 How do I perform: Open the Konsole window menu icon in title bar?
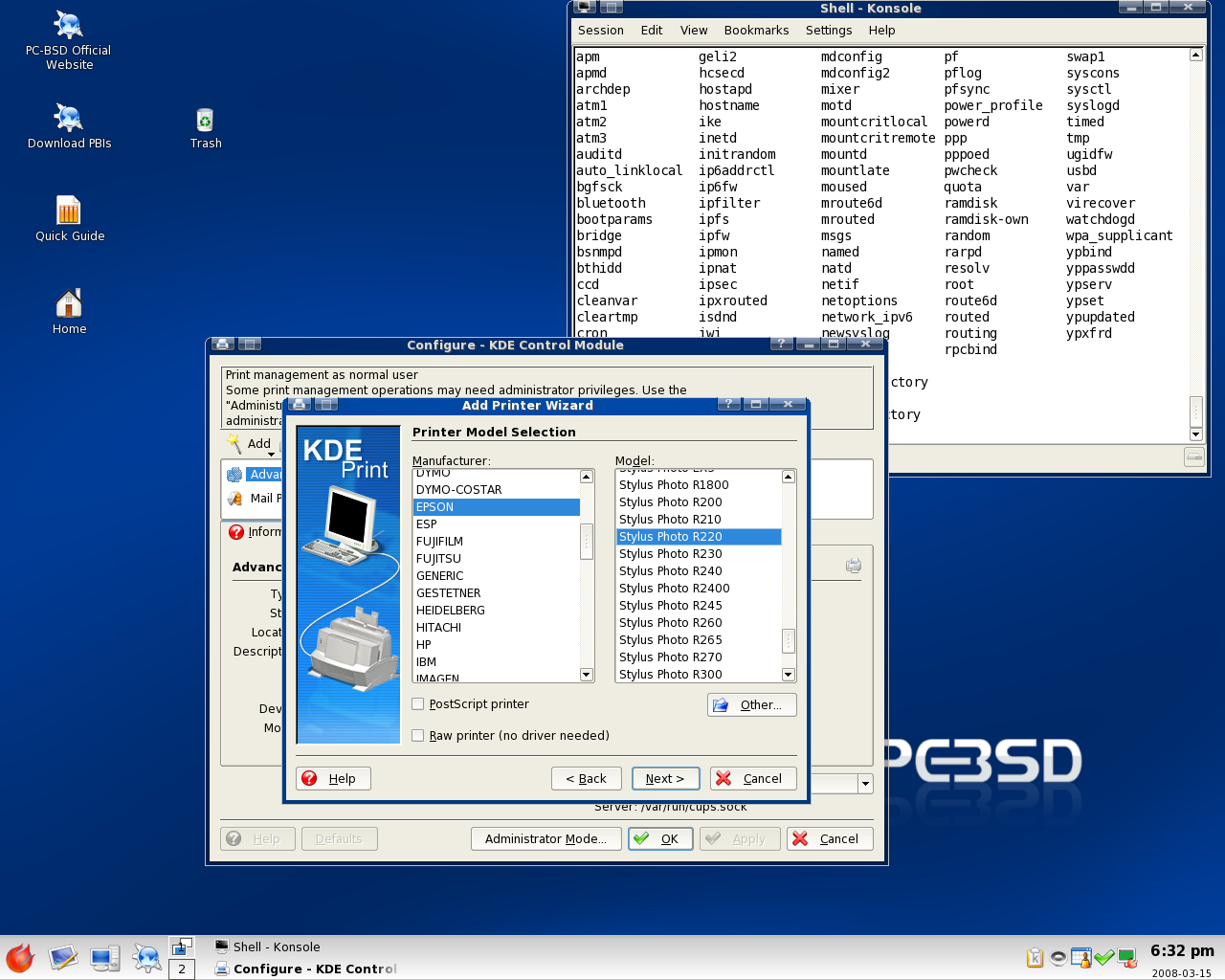585,8
